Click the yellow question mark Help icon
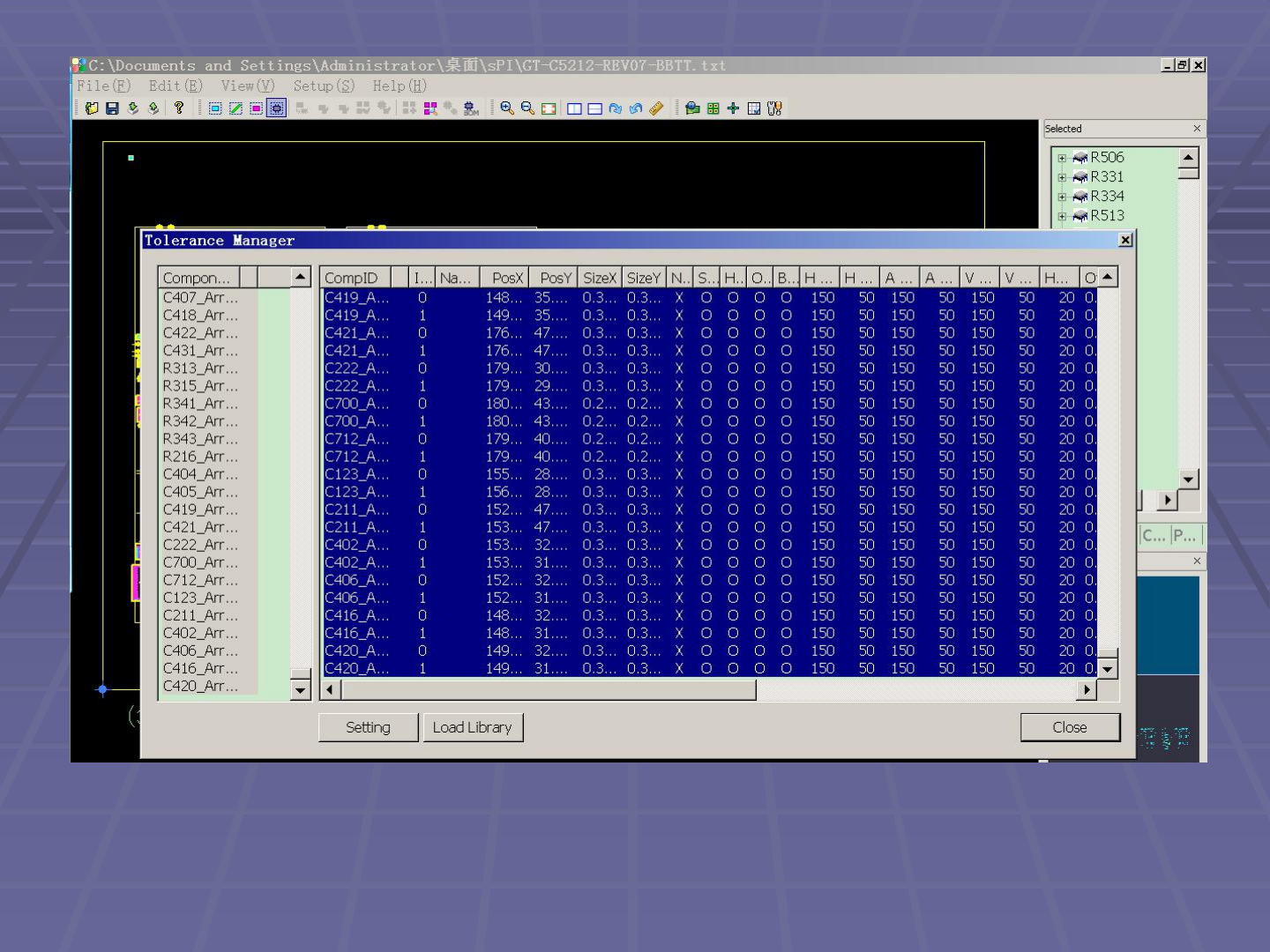 point(179,108)
